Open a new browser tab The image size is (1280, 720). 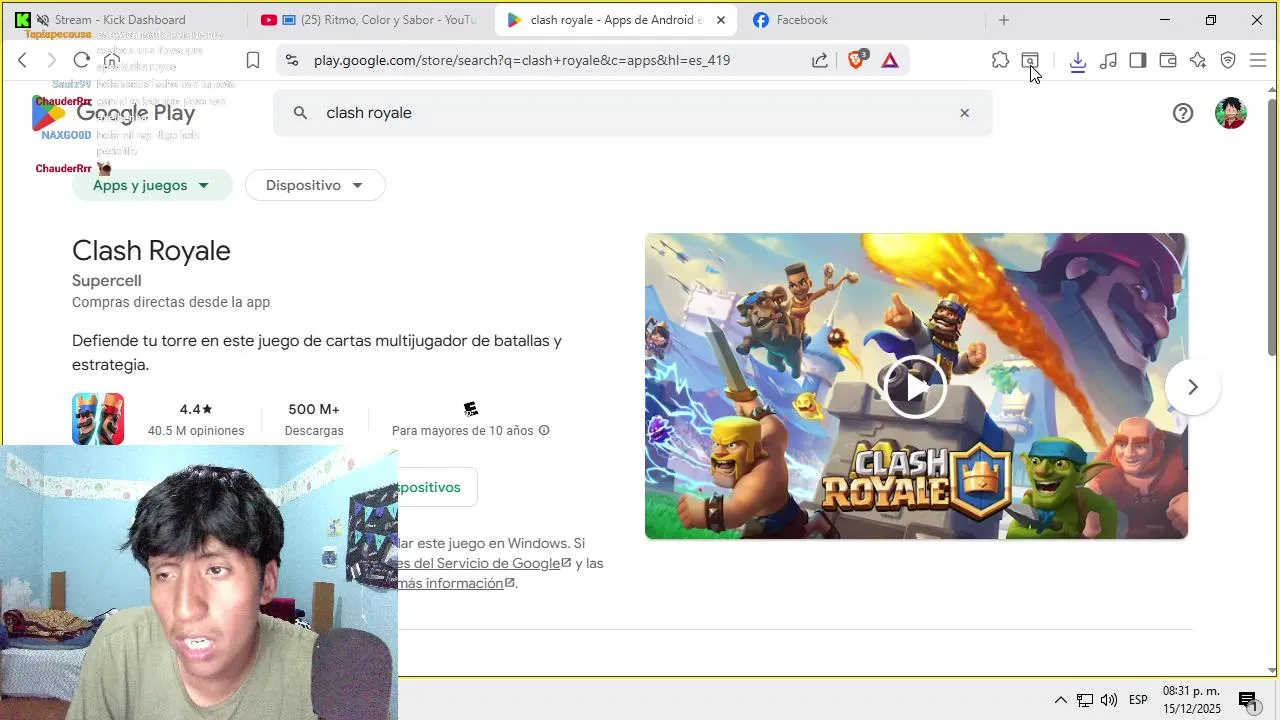[1004, 20]
